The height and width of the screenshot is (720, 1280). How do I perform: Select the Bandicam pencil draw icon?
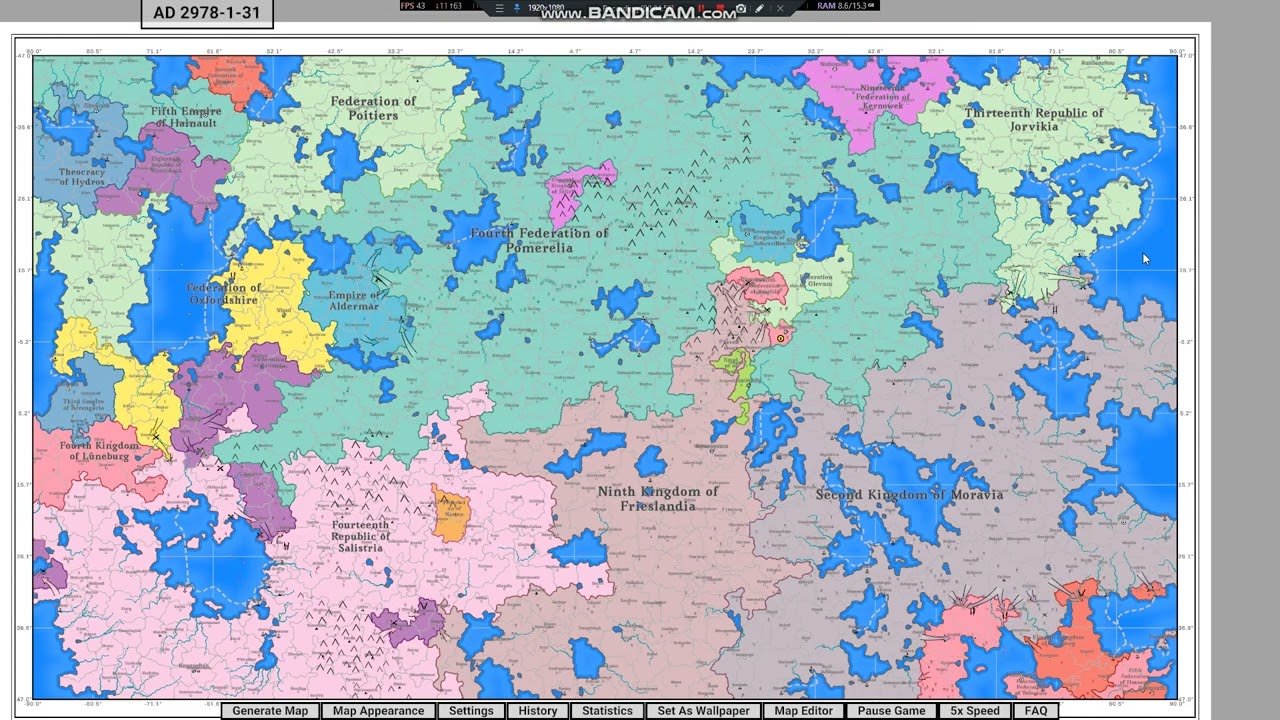pos(759,7)
